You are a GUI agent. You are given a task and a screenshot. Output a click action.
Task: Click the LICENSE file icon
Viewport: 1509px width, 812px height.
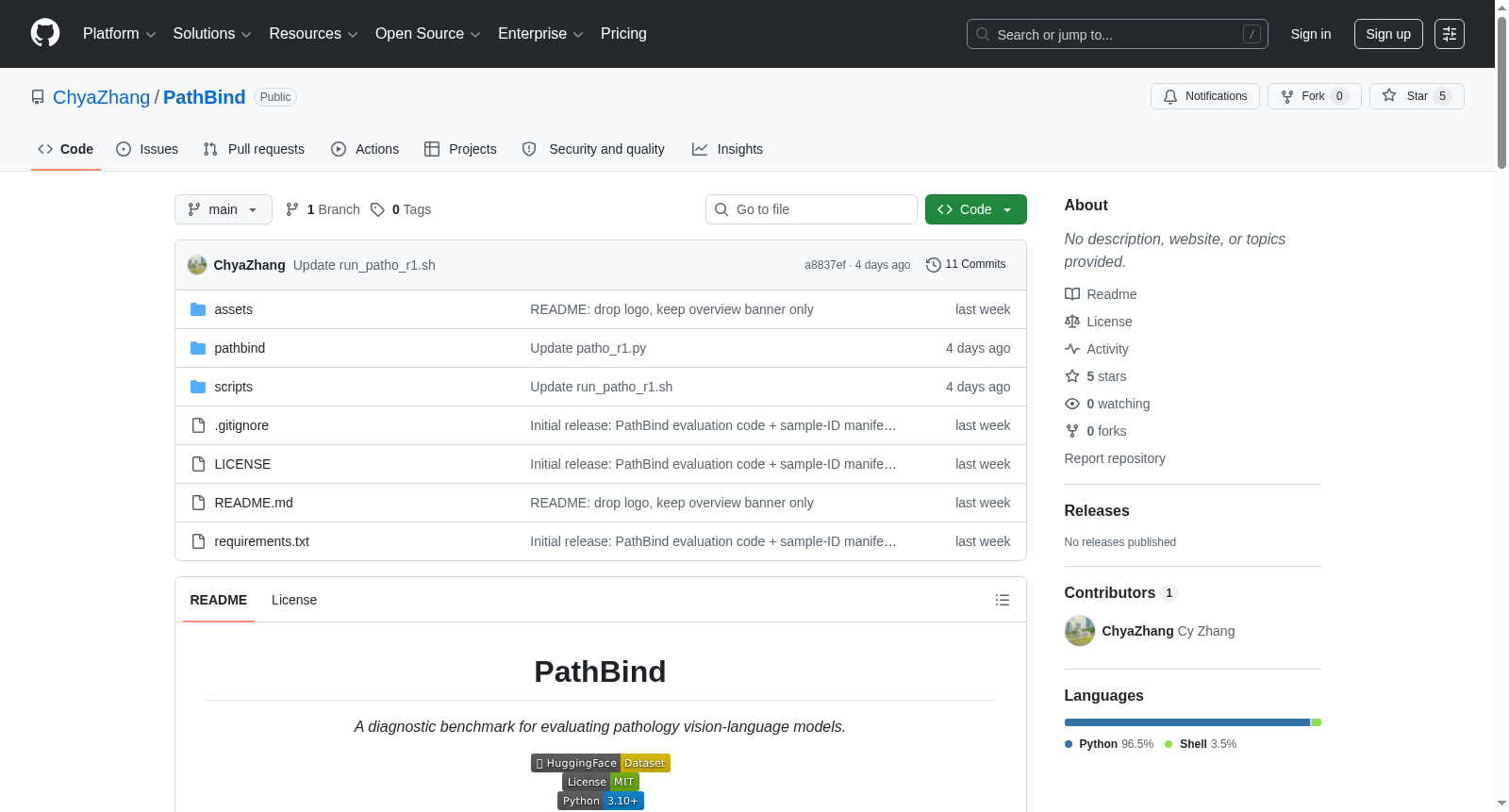pos(198,464)
